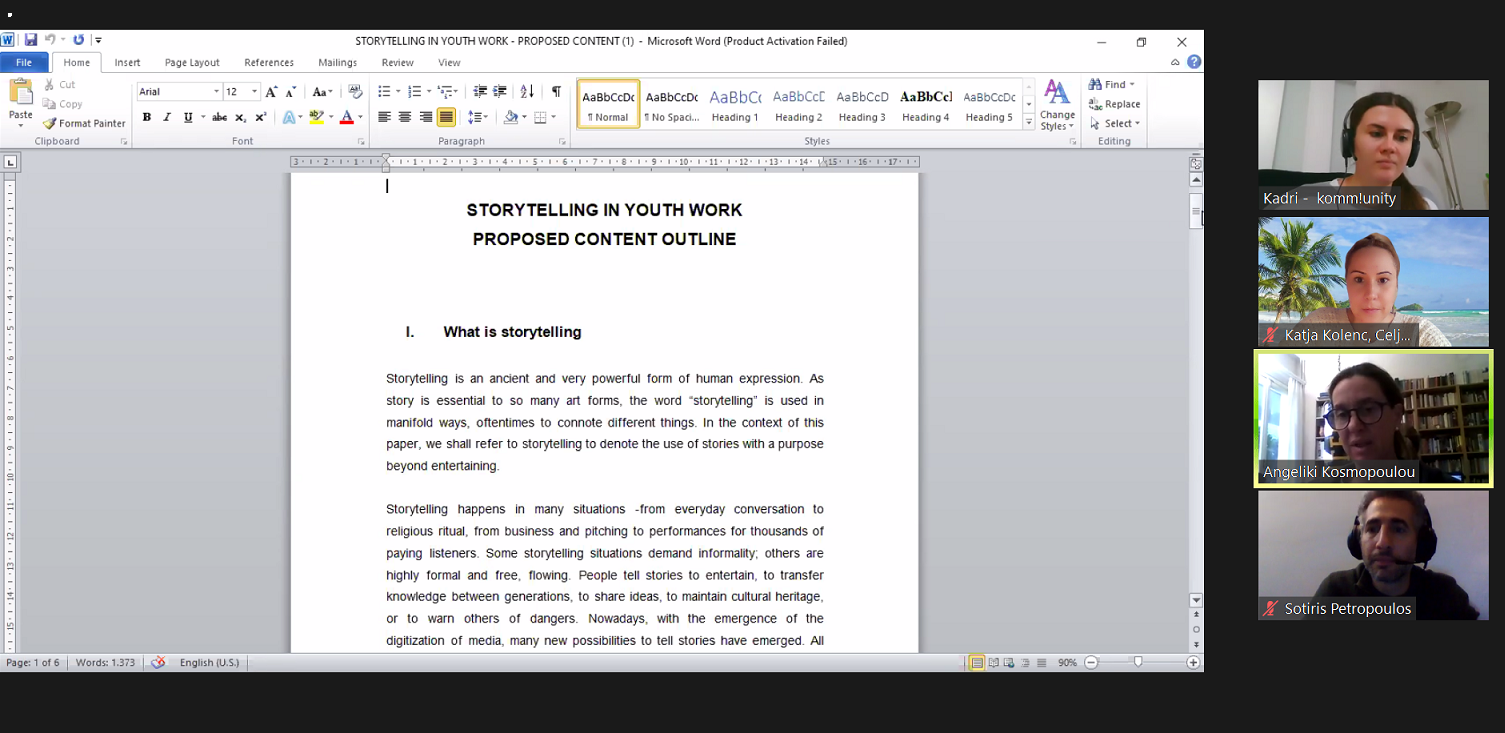Shrink font size with the small A icon
The height and width of the screenshot is (733, 1505).
pos(290,92)
